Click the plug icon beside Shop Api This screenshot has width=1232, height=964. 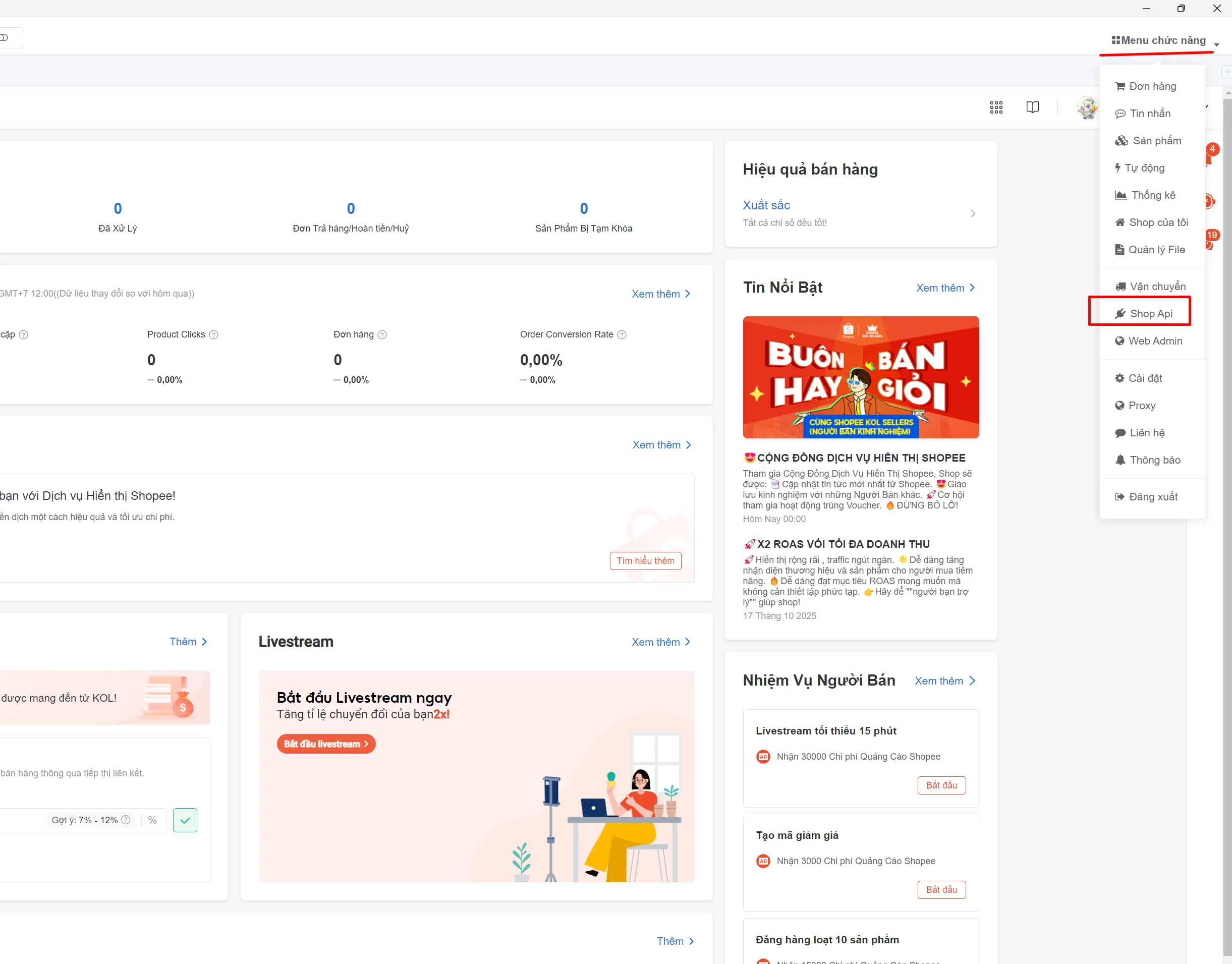pyautogui.click(x=1121, y=314)
